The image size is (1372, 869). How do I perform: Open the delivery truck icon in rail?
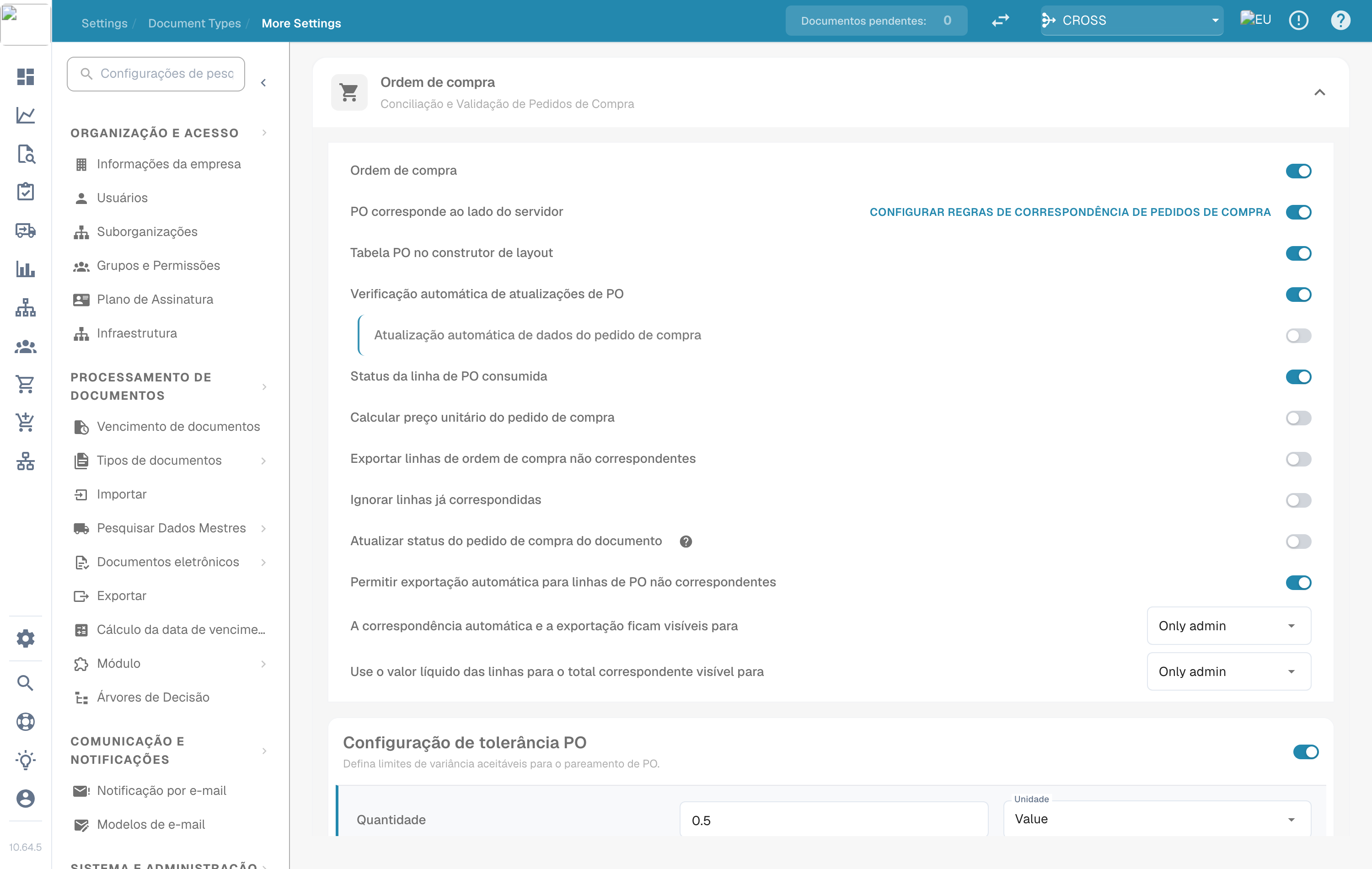point(26,231)
